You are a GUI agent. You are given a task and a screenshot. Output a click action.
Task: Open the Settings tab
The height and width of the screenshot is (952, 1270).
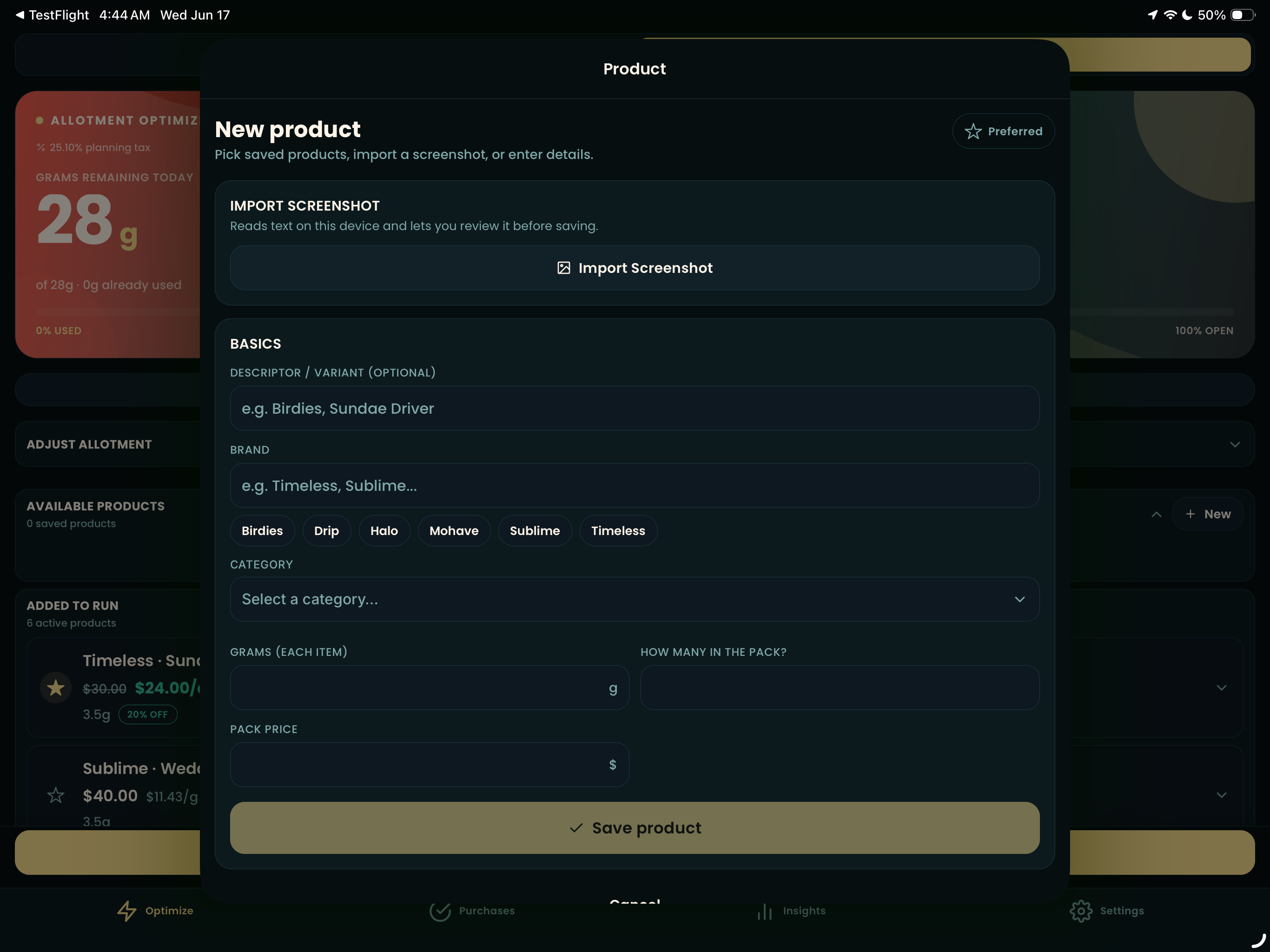[1107, 911]
